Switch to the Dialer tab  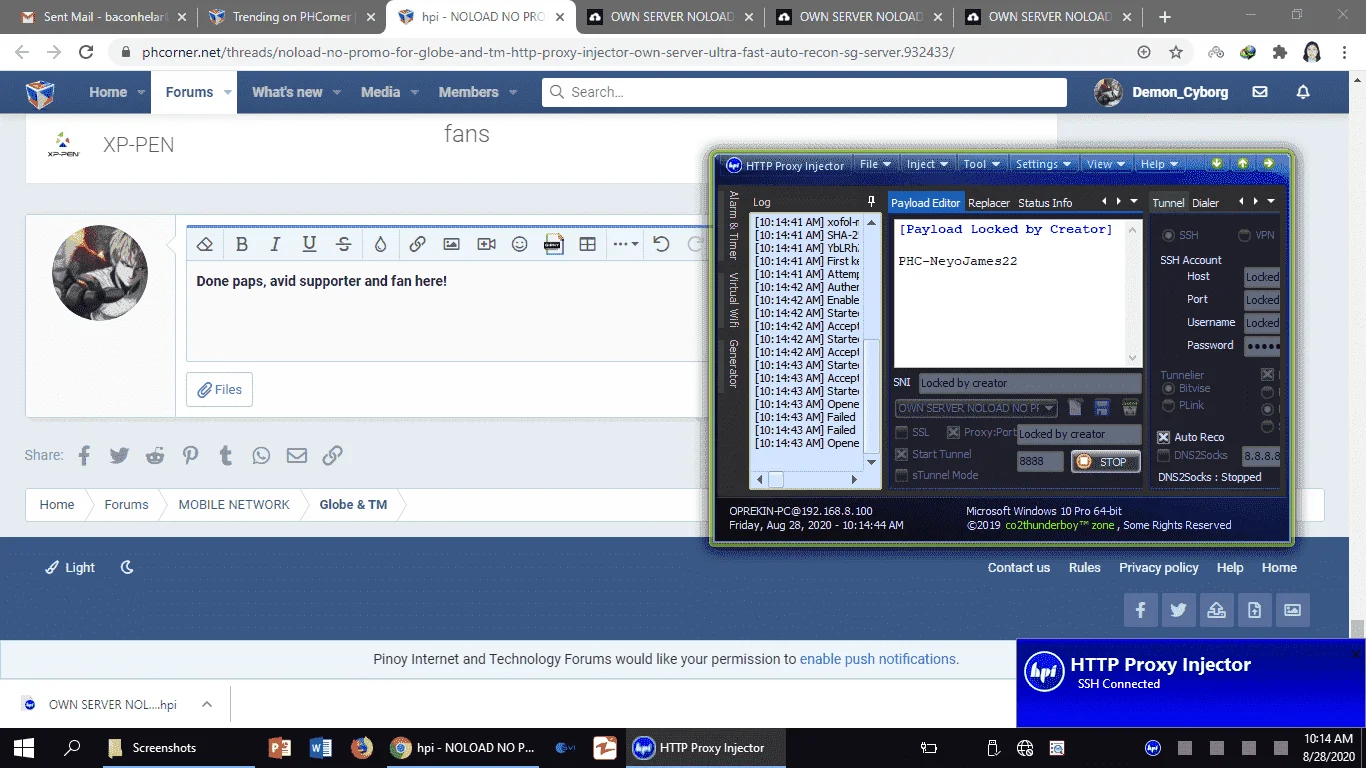(1205, 203)
